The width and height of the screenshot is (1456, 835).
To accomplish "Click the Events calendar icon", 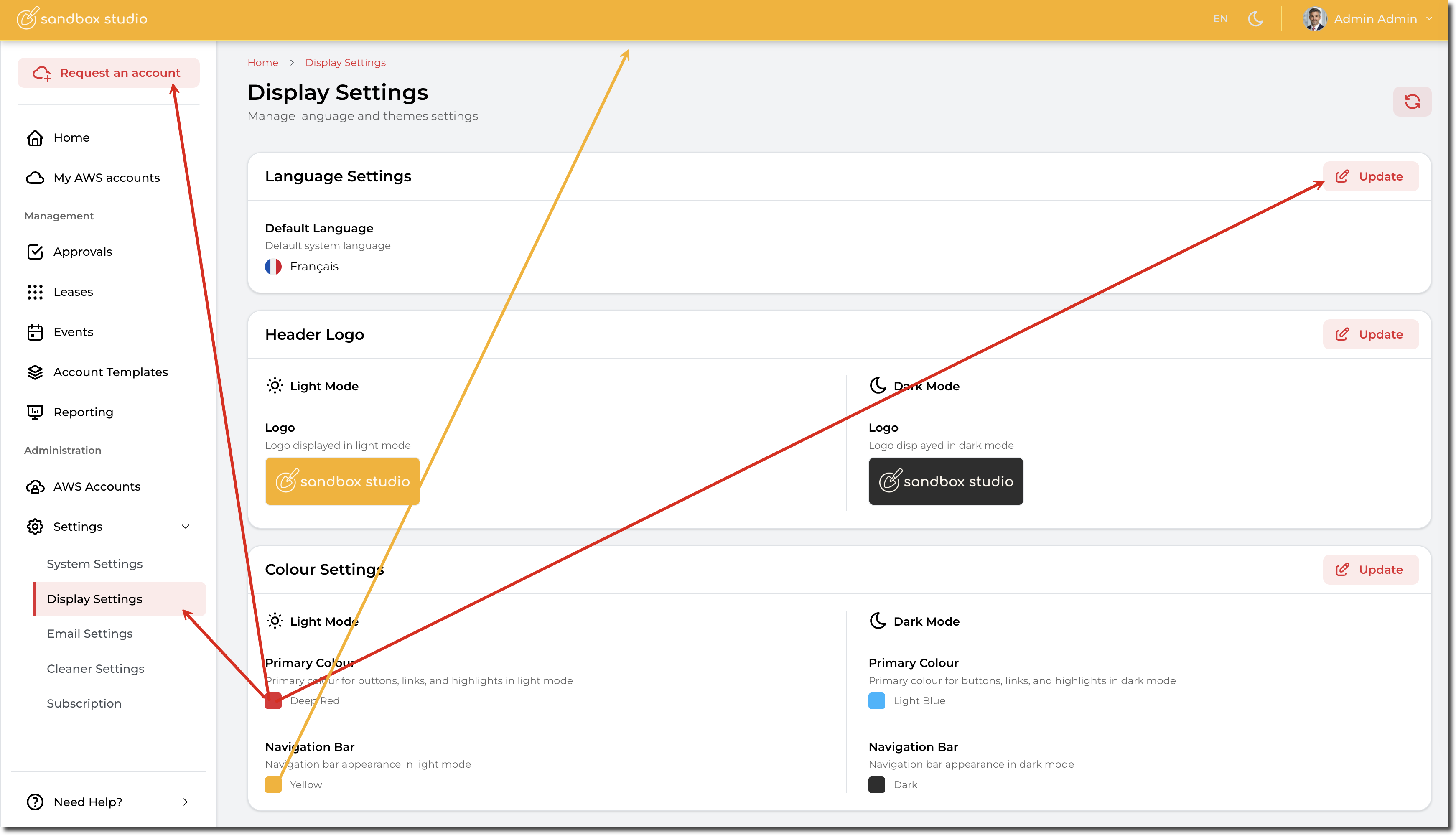I will coord(35,332).
